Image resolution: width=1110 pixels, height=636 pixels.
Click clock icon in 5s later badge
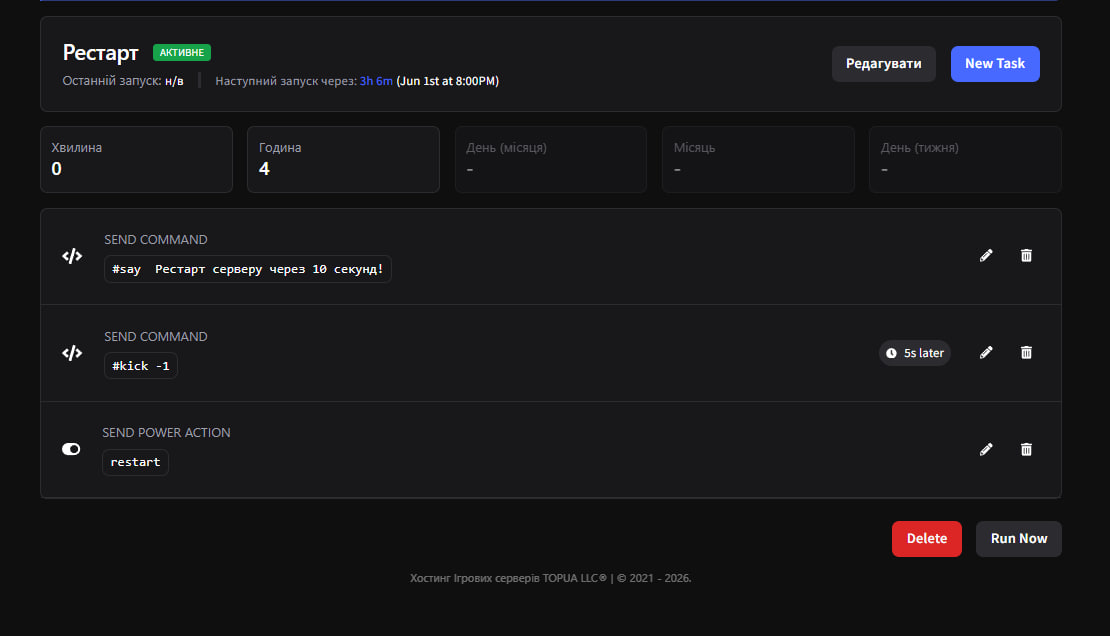point(891,353)
